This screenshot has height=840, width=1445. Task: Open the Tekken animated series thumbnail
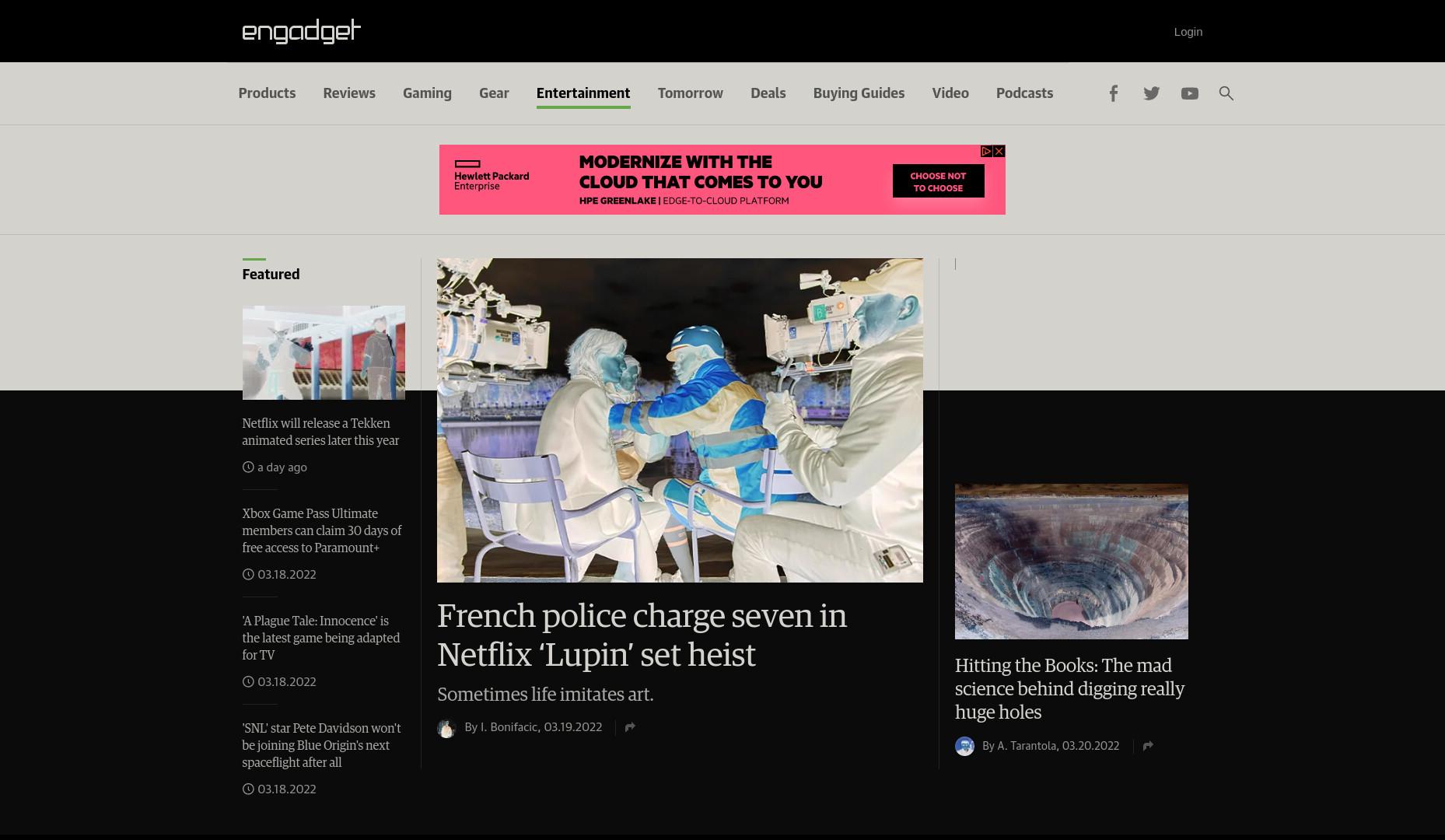pos(324,352)
